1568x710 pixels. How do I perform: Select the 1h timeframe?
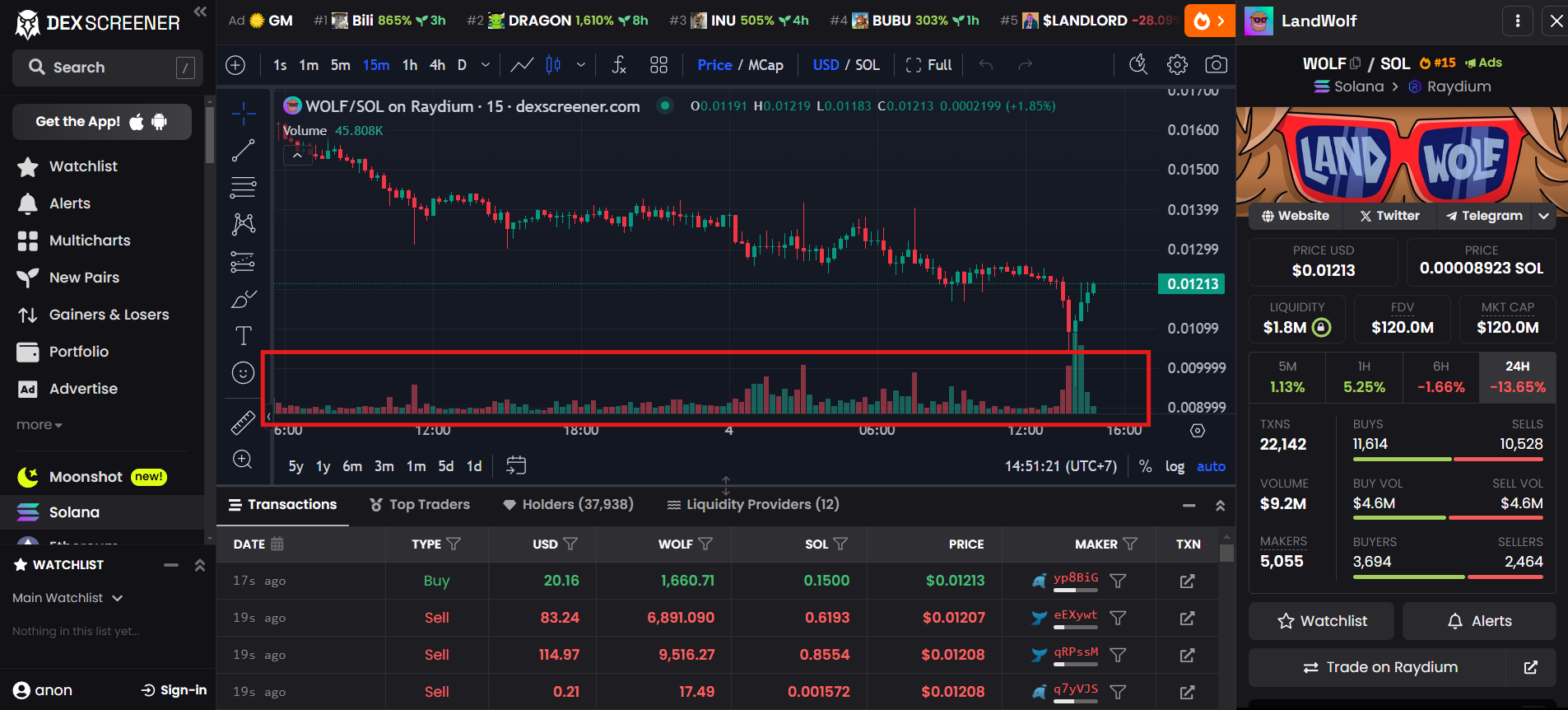[x=409, y=65]
